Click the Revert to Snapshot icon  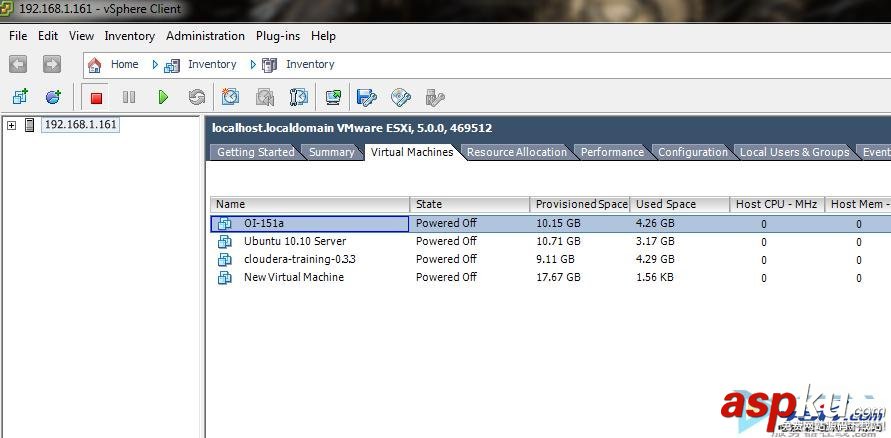265,97
